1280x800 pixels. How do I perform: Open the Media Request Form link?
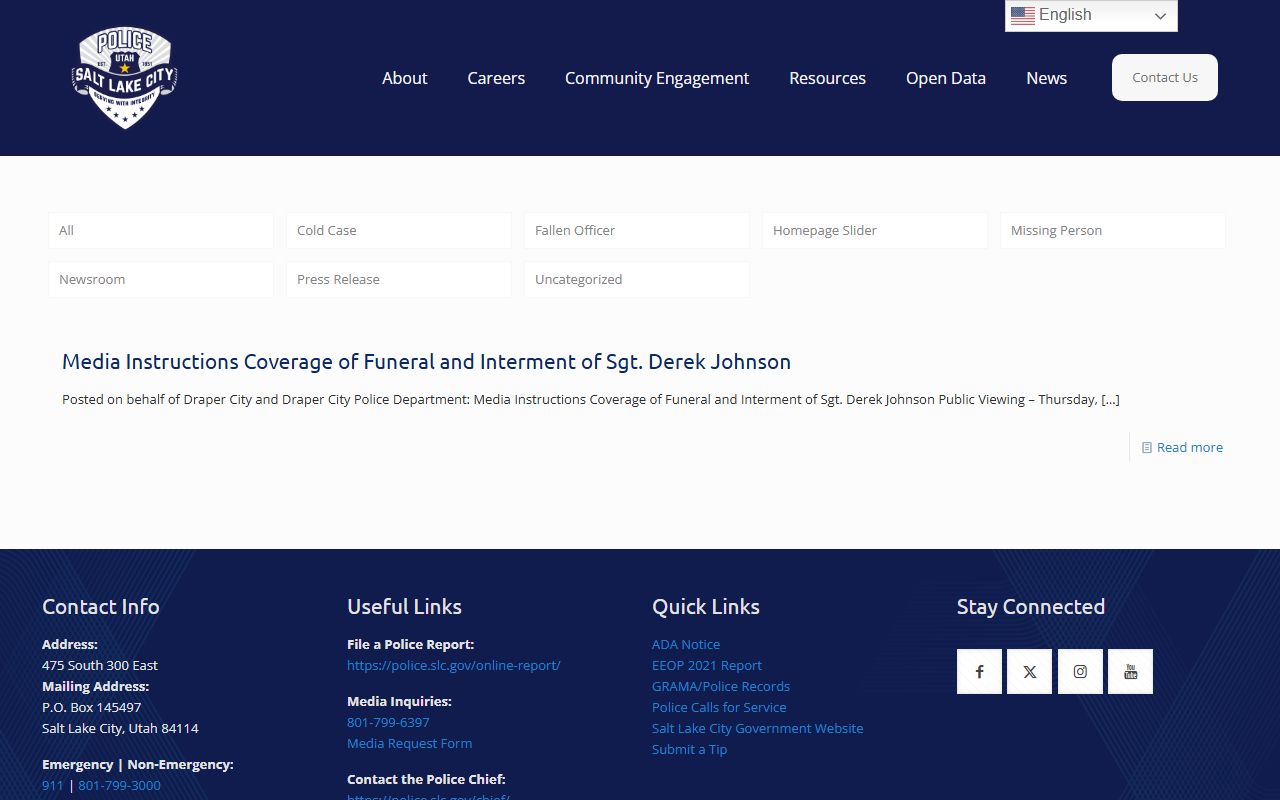click(x=409, y=743)
